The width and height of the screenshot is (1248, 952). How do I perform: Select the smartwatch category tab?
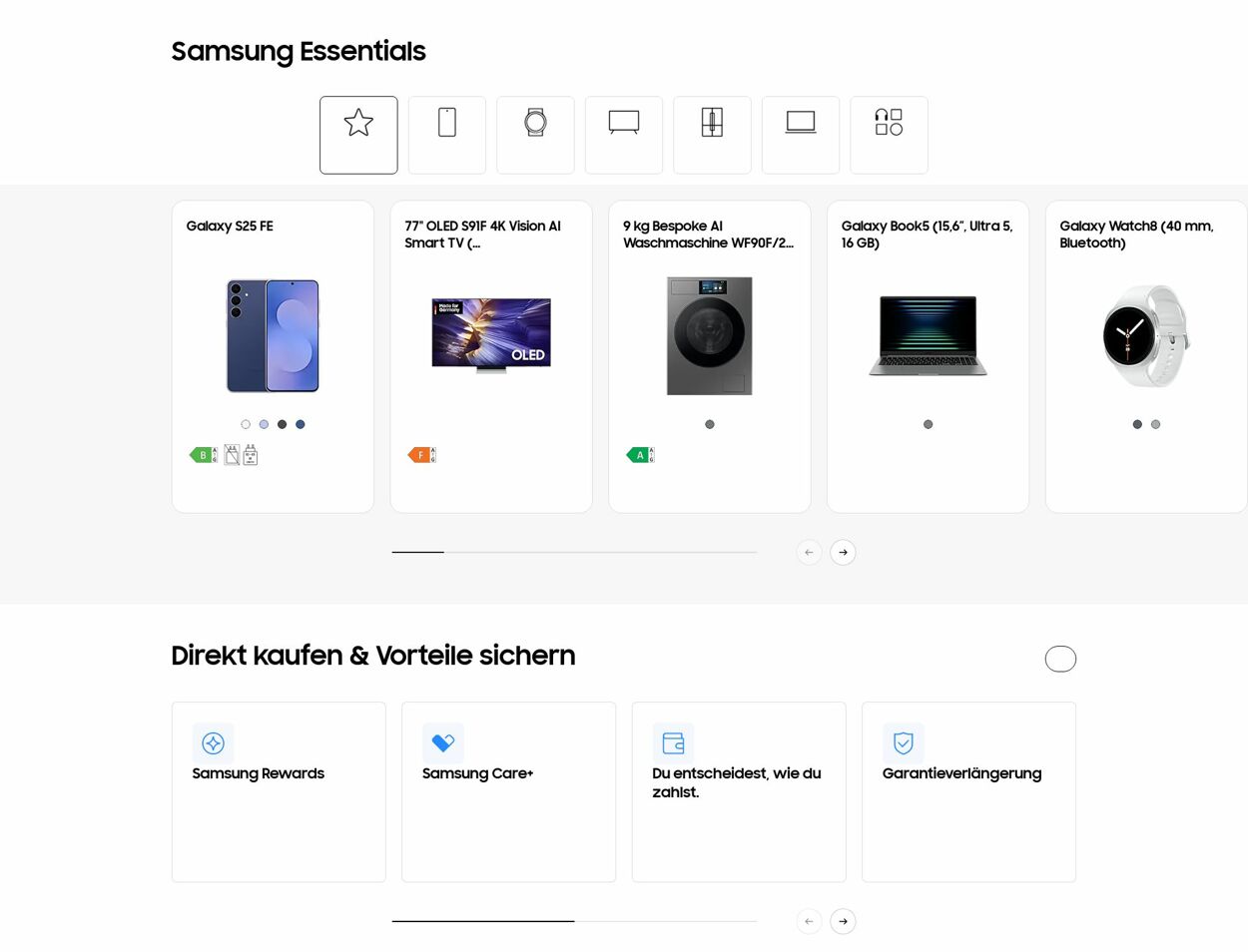pos(535,135)
